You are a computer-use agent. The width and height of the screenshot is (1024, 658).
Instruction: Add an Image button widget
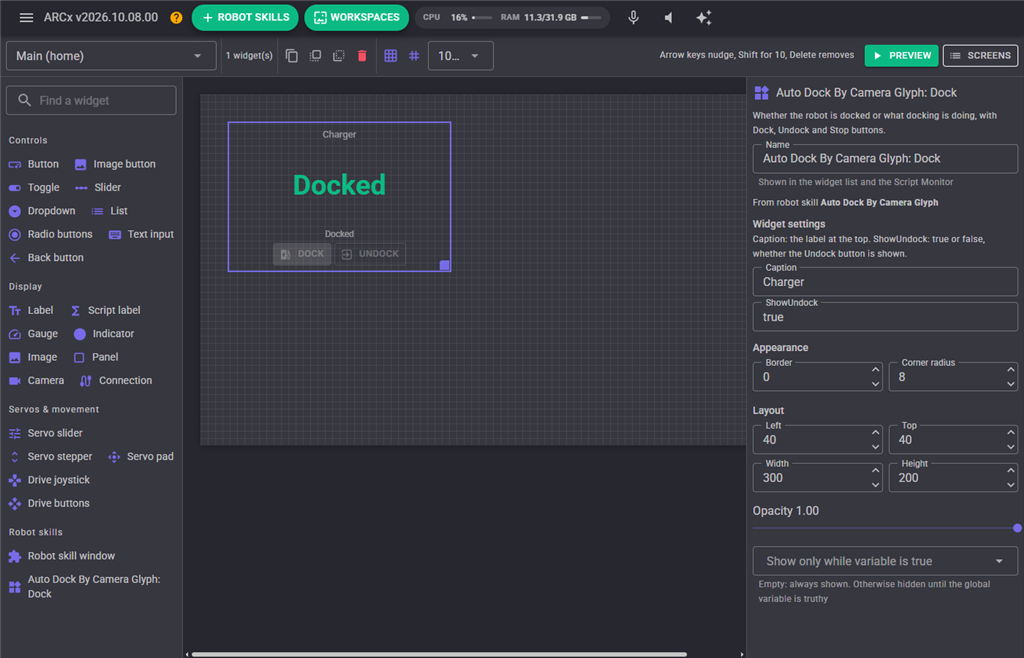(x=115, y=164)
